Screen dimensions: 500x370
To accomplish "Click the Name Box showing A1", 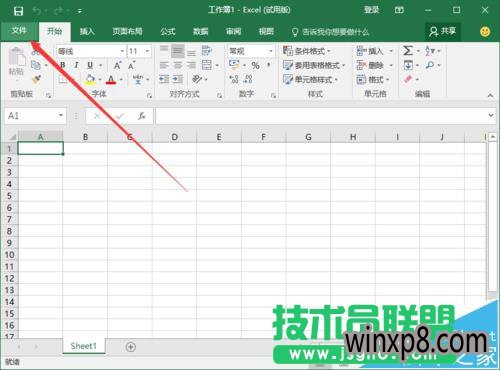I will point(35,116).
